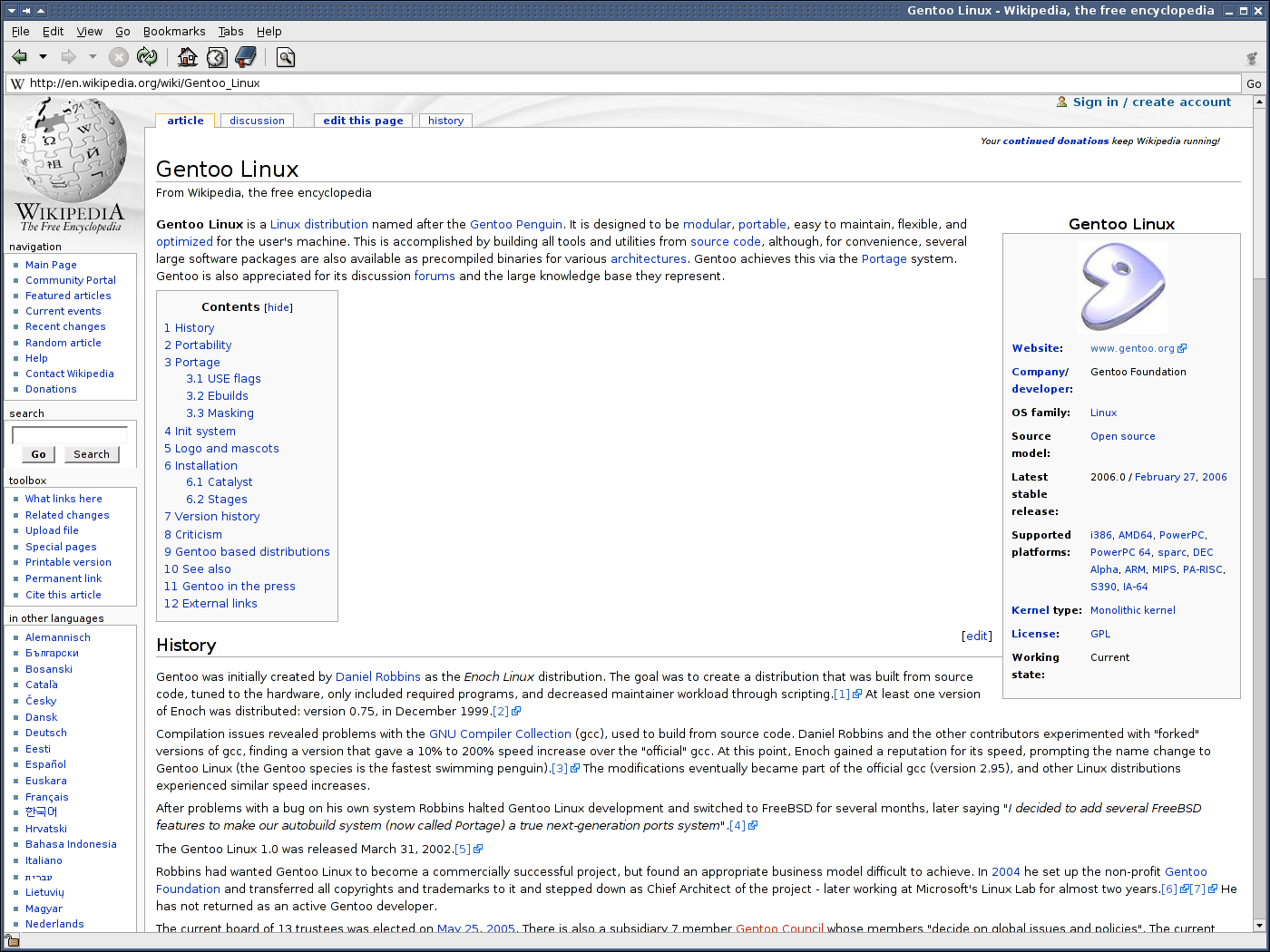Open the continued donations link

[x=1056, y=141]
